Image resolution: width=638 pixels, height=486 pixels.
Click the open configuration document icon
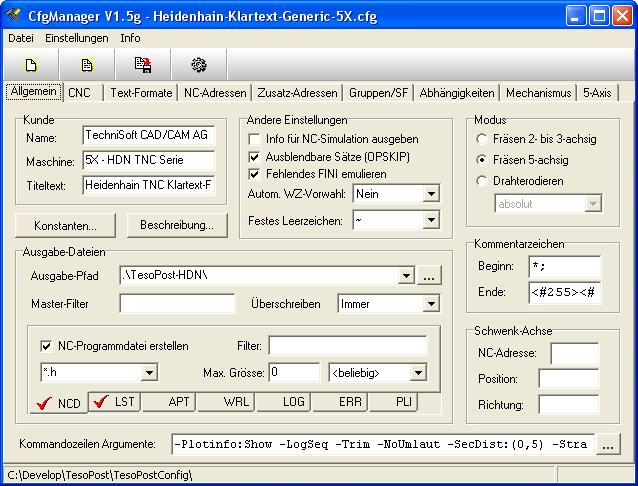tap(88, 65)
